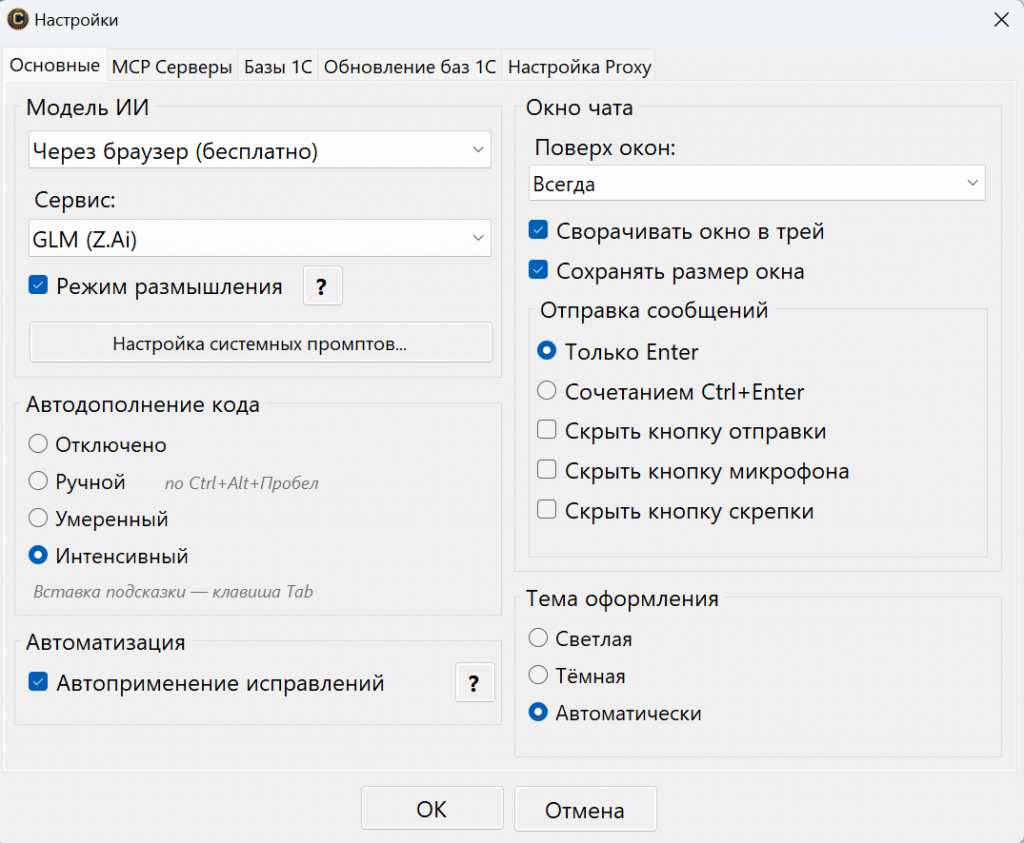Click the app logo icon in title bar
The height and width of the screenshot is (843, 1024).
[17, 20]
